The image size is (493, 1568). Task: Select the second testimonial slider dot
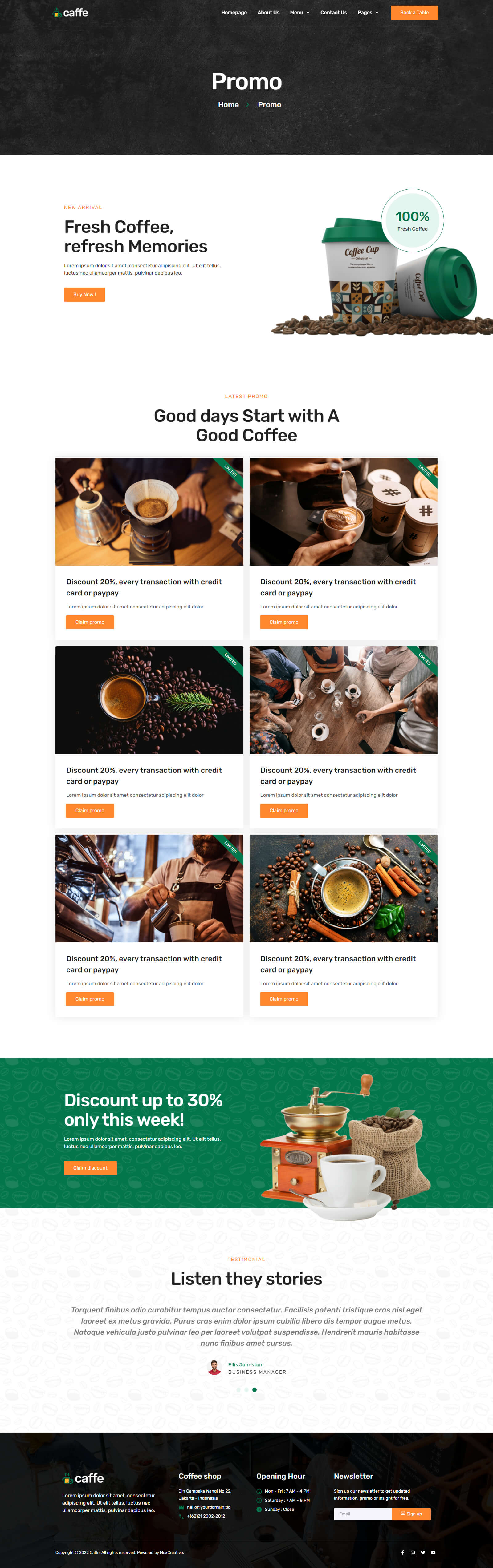(x=246, y=1390)
